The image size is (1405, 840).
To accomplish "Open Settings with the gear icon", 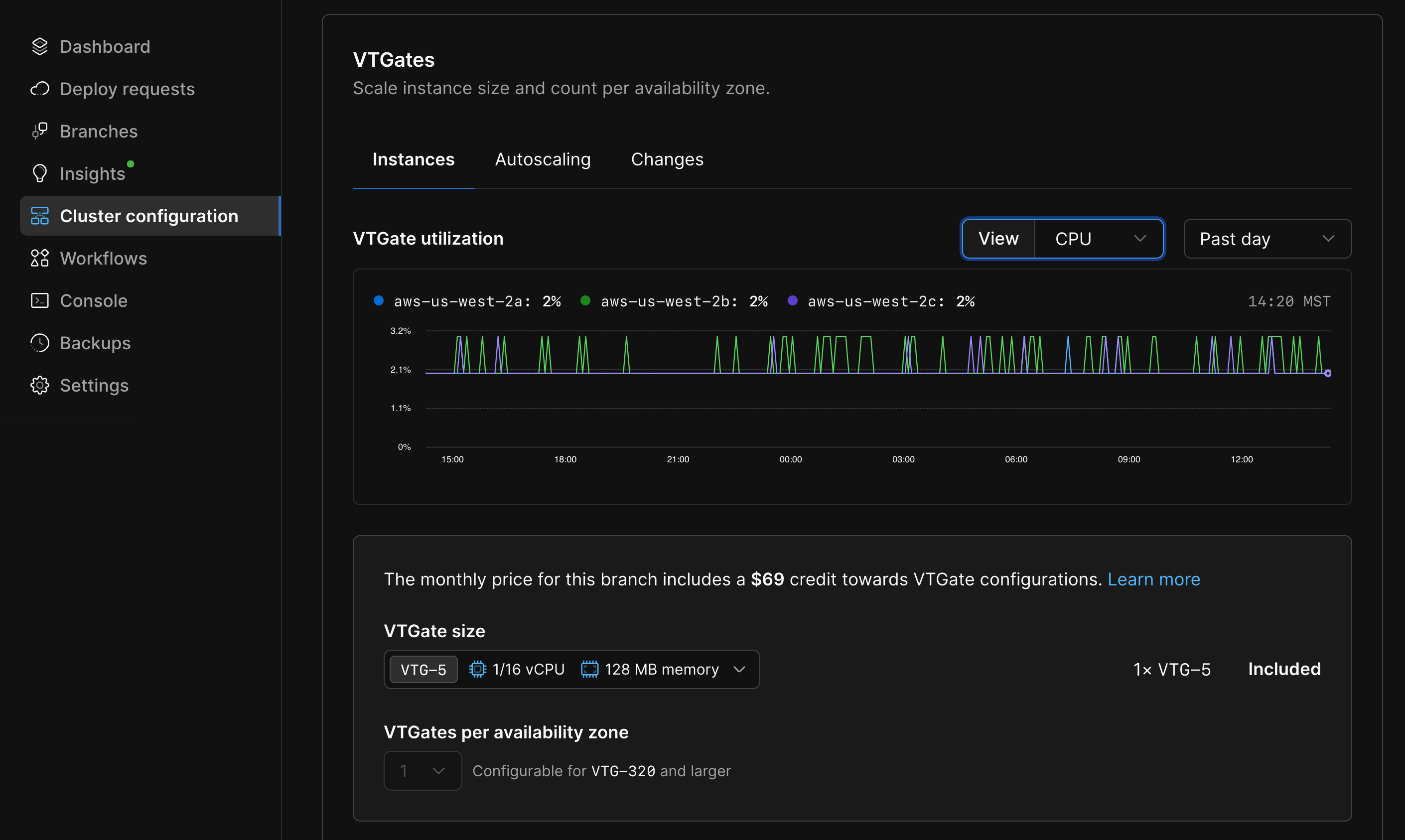I will pyautogui.click(x=40, y=385).
